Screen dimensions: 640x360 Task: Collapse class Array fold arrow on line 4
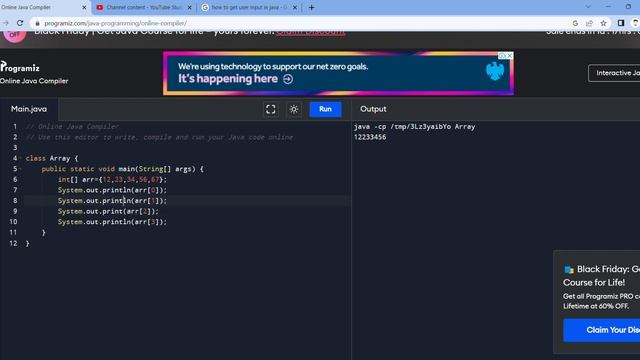coord(20,158)
